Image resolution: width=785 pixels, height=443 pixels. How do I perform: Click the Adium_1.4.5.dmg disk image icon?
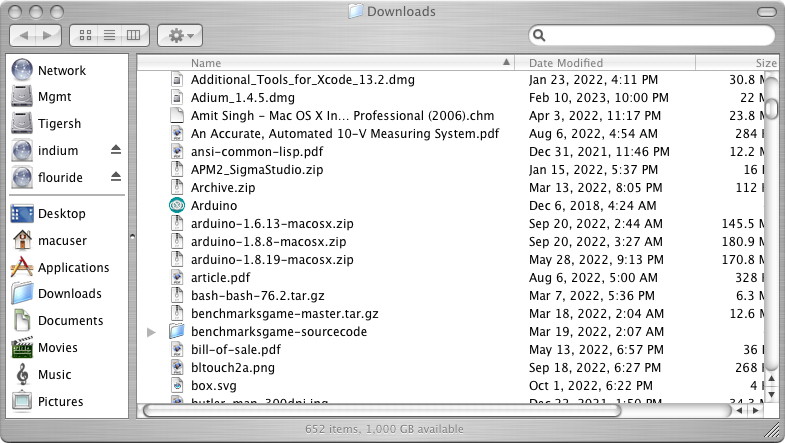(177, 97)
